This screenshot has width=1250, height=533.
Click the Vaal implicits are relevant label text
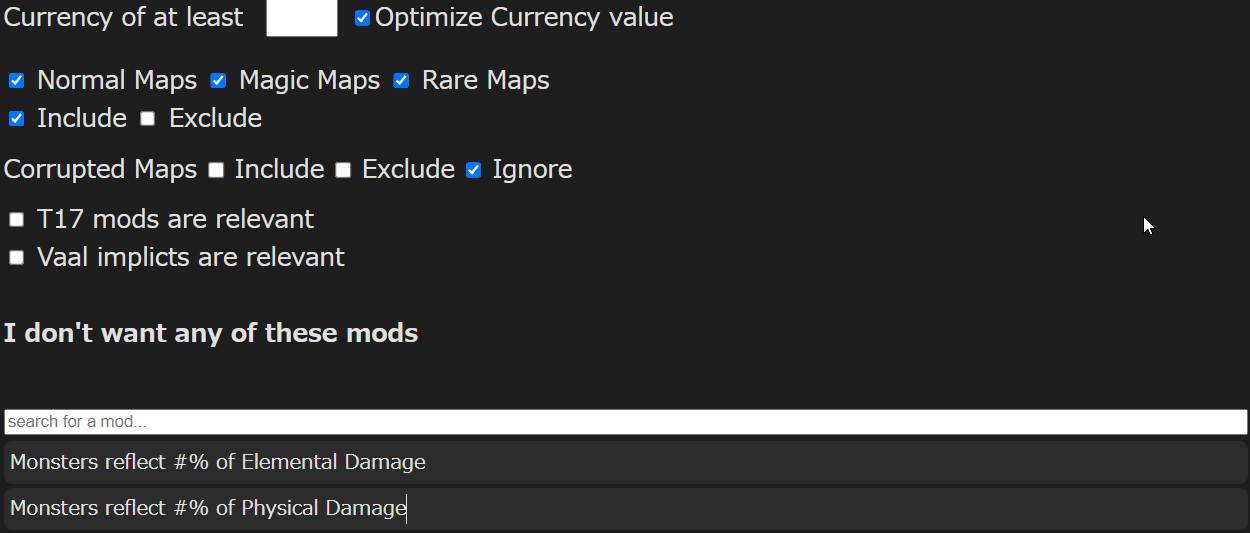tap(190, 257)
